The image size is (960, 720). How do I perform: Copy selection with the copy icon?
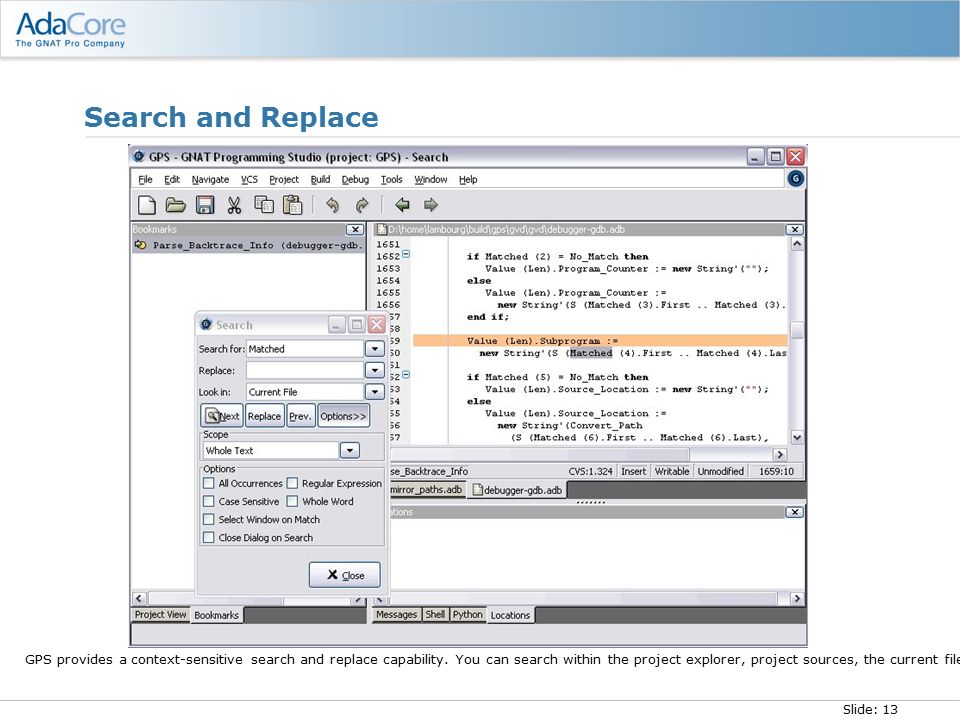coord(263,205)
